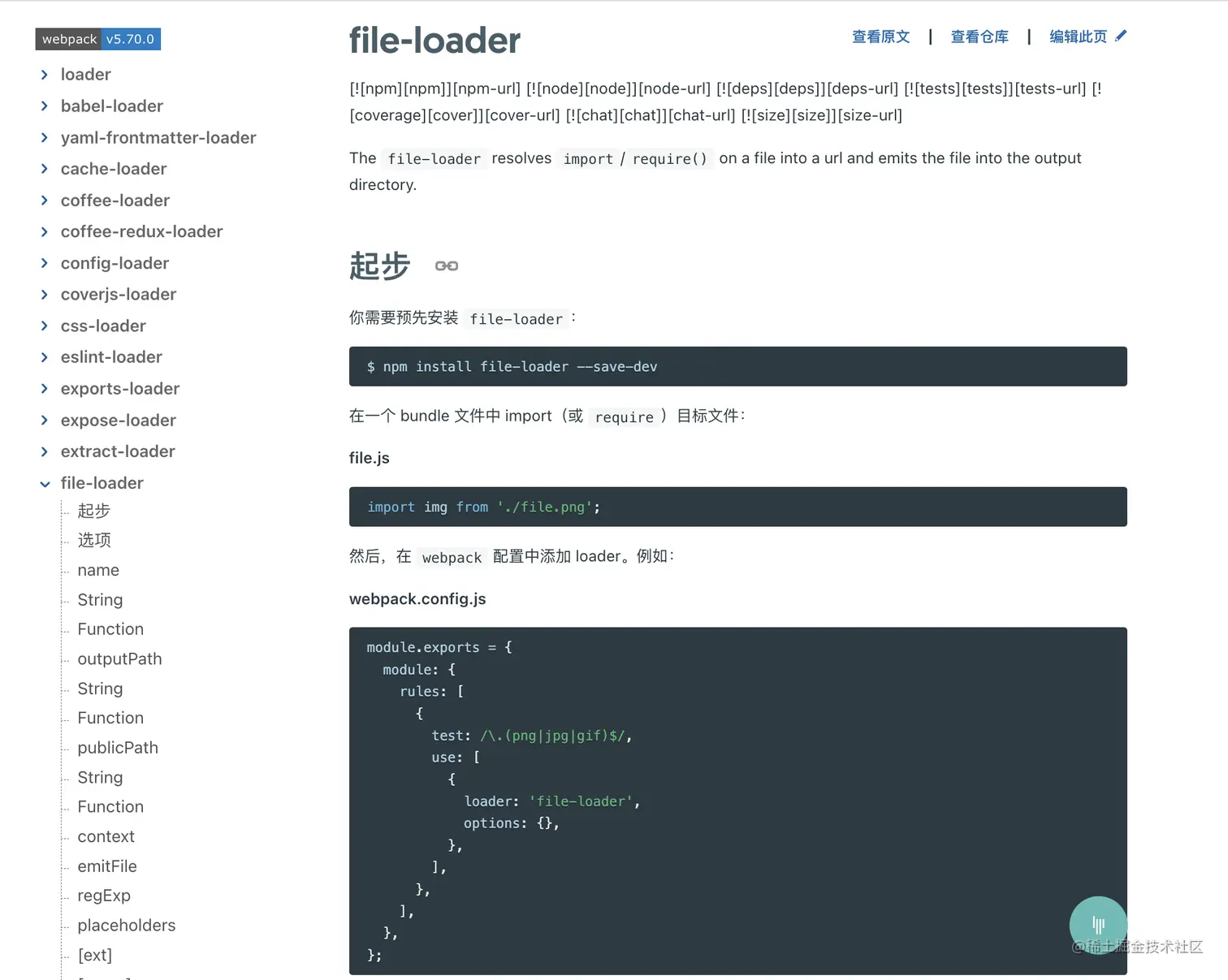The width and height of the screenshot is (1228, 980).
Task: Select config-loader in the sidebar
Action: [115, 263]
